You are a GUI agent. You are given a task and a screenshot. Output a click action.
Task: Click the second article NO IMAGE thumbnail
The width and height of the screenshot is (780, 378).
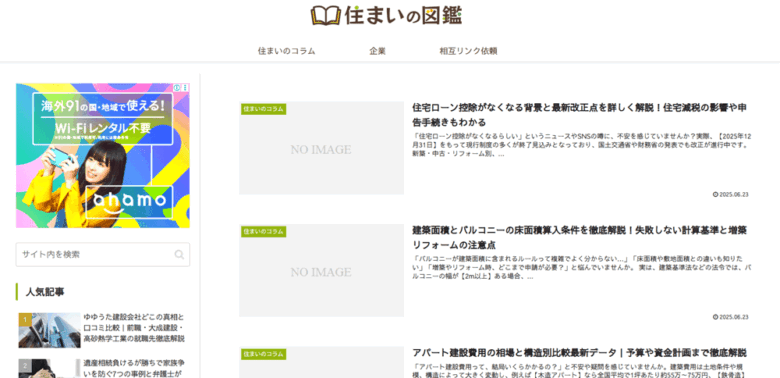click(x=321, y=271)
